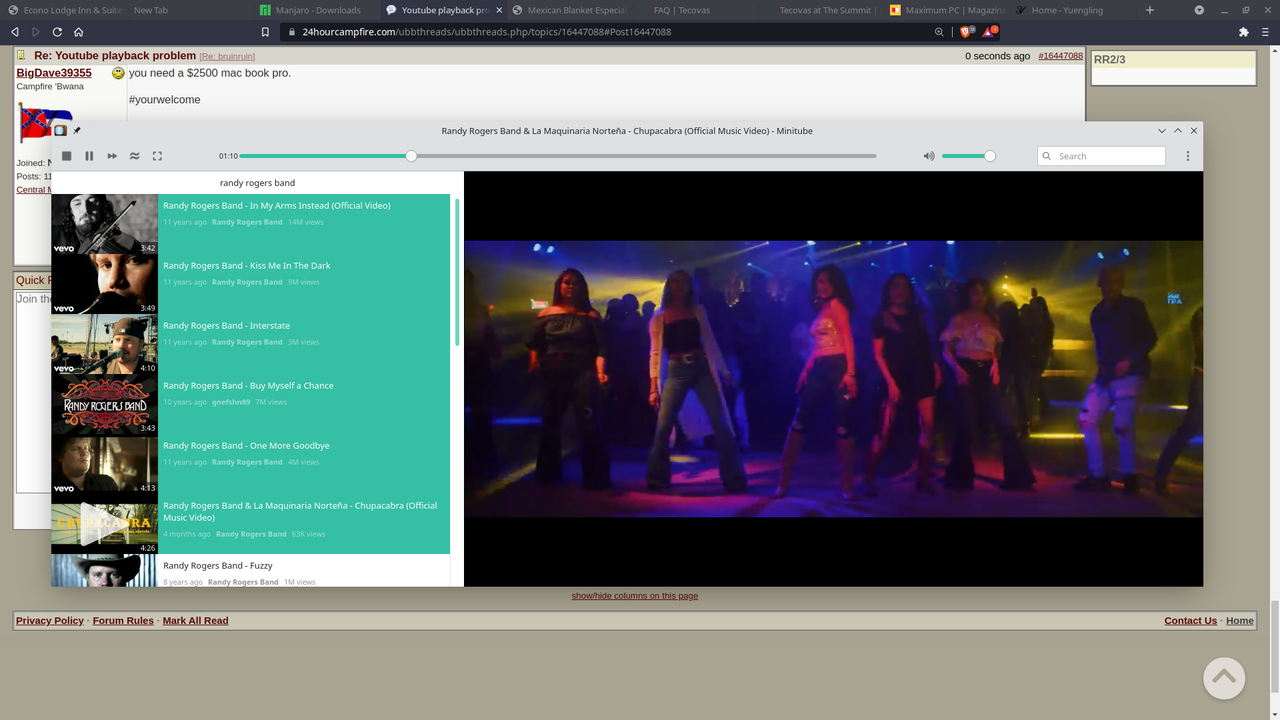Adjust the volume slider
This screenshot has width=1280, height=720.
click(967, 156)
